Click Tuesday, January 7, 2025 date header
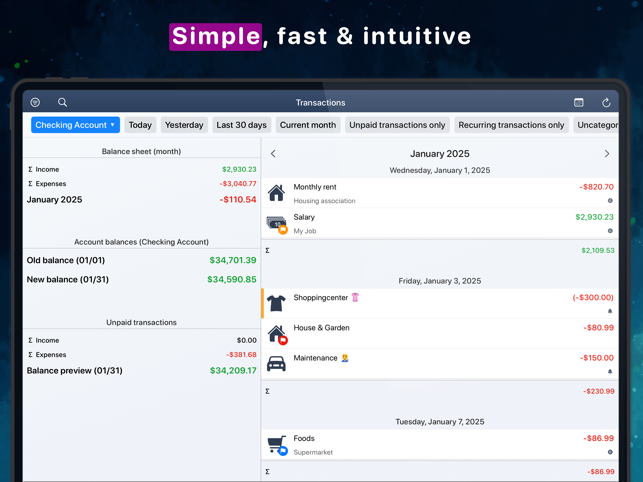The width and height of the screenshot is (643, 482). pyautogui.click(x=440, y=422)
